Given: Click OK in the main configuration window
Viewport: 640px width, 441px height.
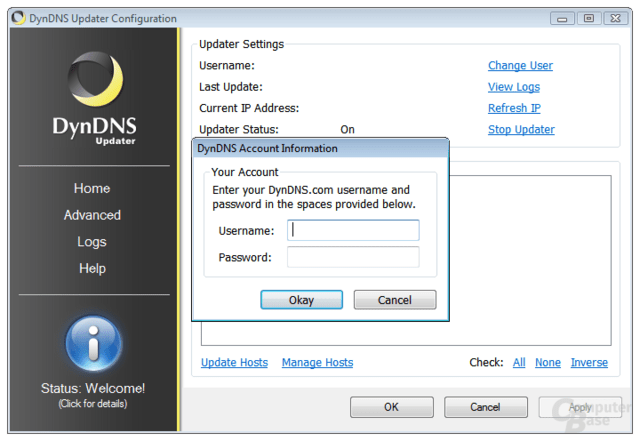Looking at the screenshot, I should [392, 407].
